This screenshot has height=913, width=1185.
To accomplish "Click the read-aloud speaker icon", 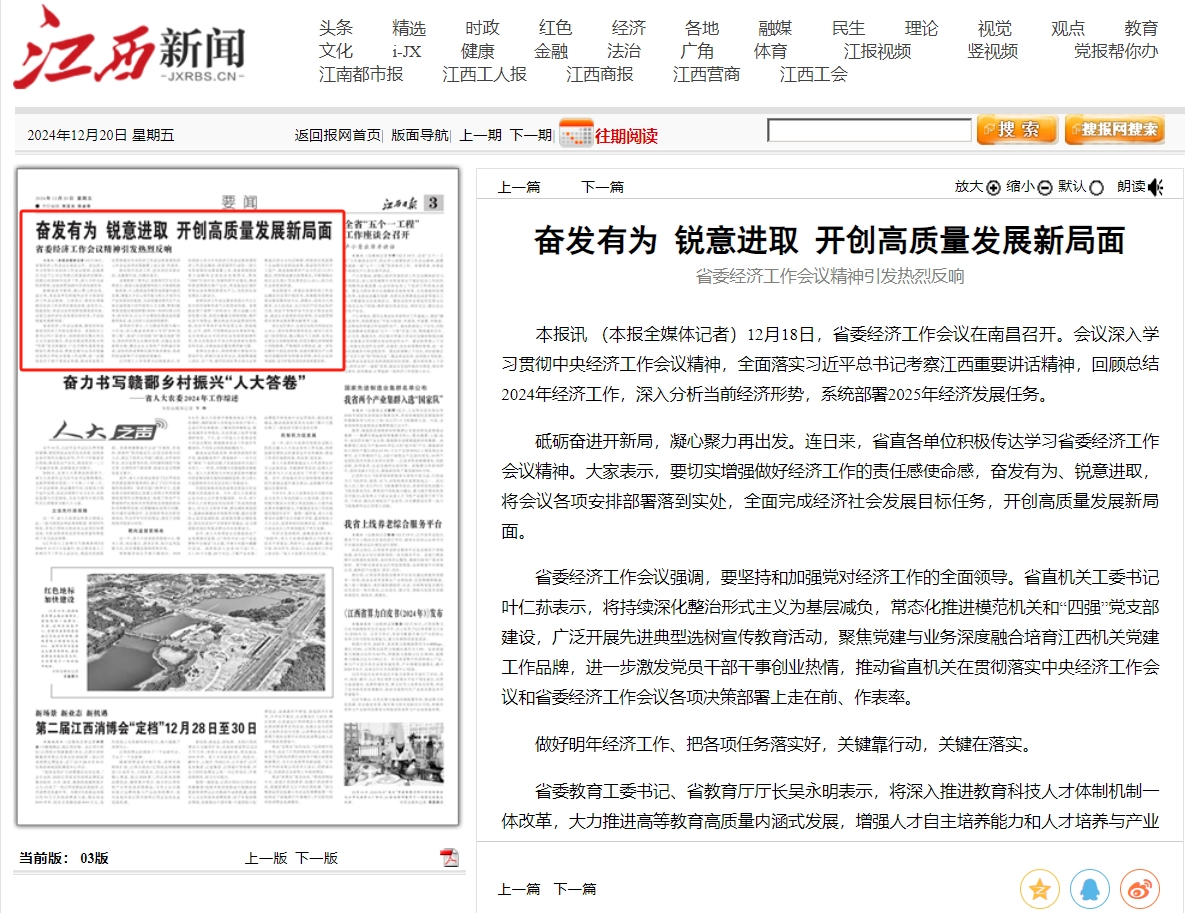I will [1156, 187].
